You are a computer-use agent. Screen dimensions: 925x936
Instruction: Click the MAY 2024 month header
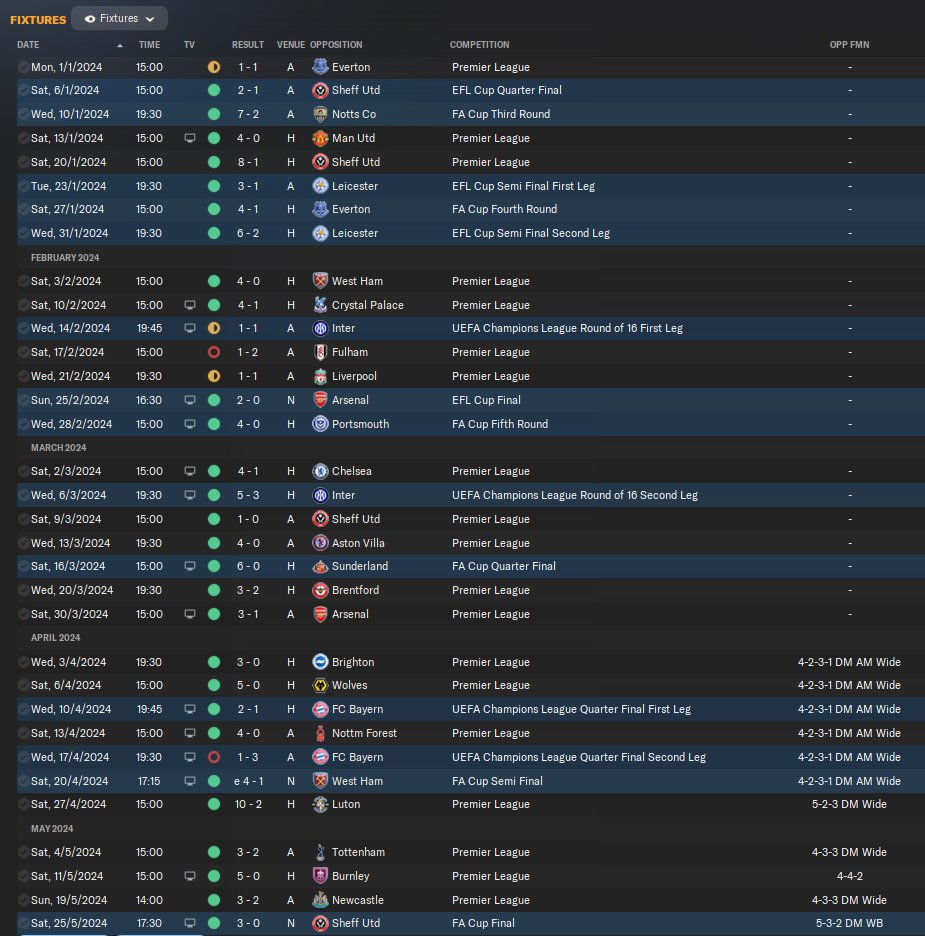(52, 829)
